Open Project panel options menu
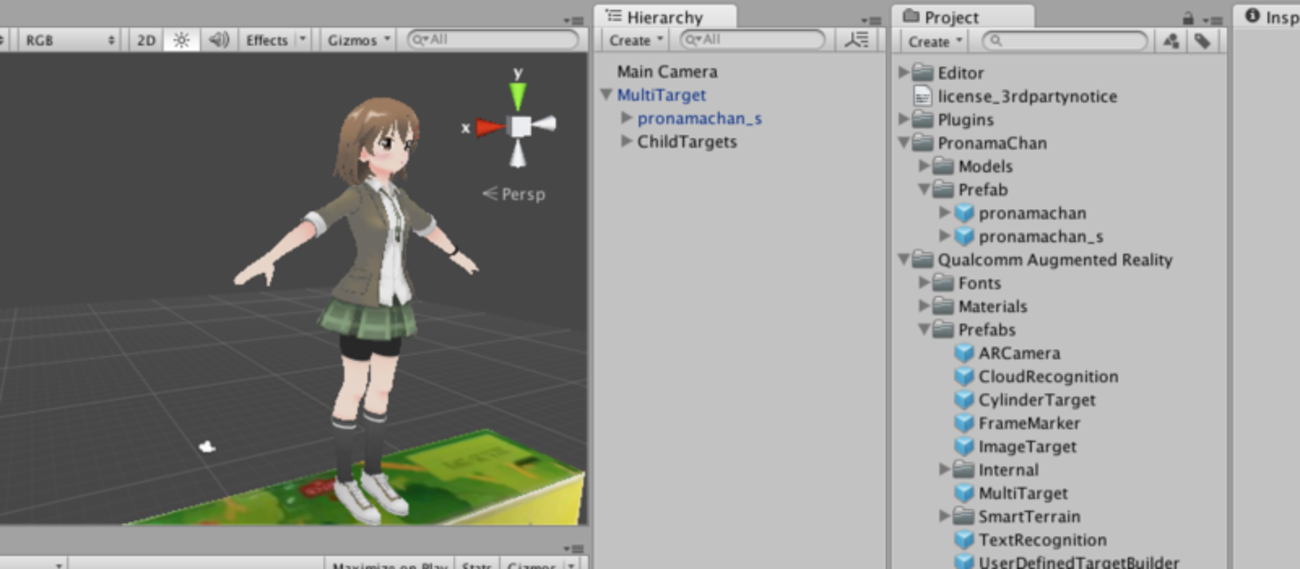1300x569 pixels. [1212, 20]
